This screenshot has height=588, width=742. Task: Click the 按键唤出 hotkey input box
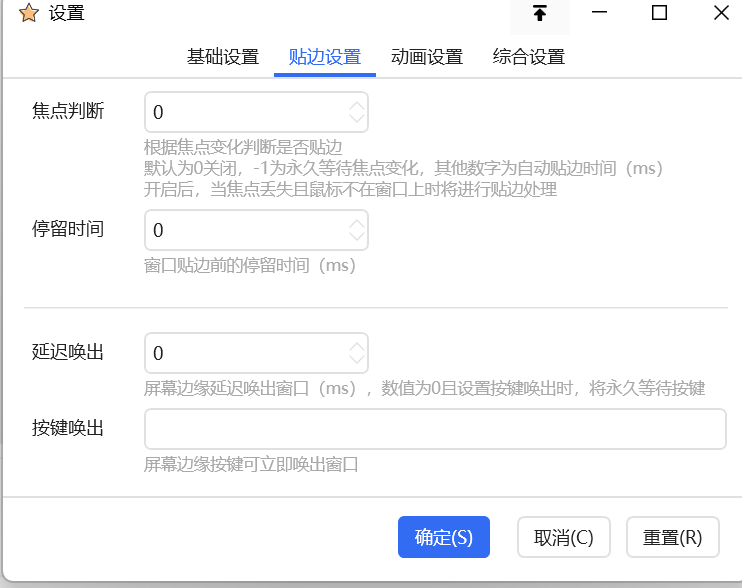[435, 429]
